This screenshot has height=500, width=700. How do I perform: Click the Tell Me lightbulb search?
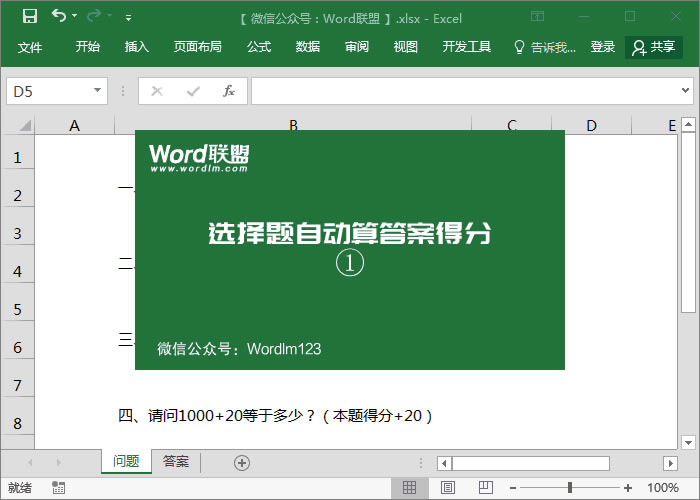point(545,47)
